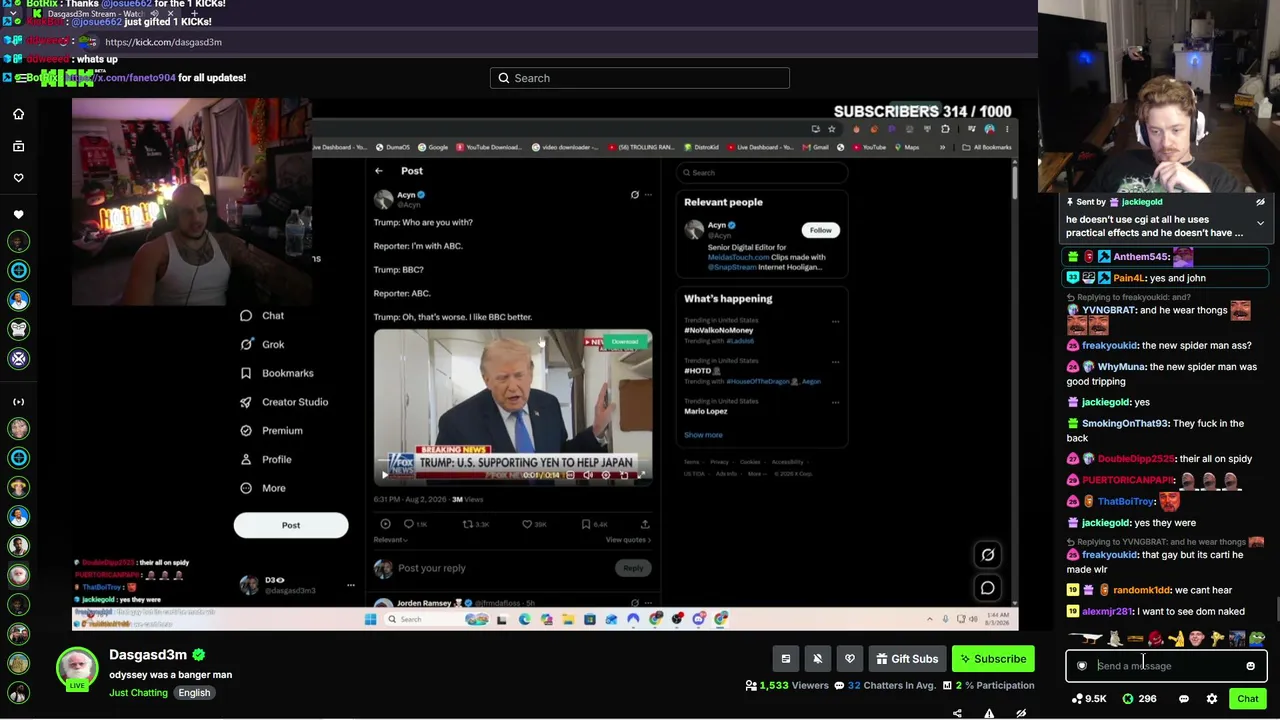This screenshot has width=1280, height=720.
Task: Open the floating messages button
Action: 988,588
